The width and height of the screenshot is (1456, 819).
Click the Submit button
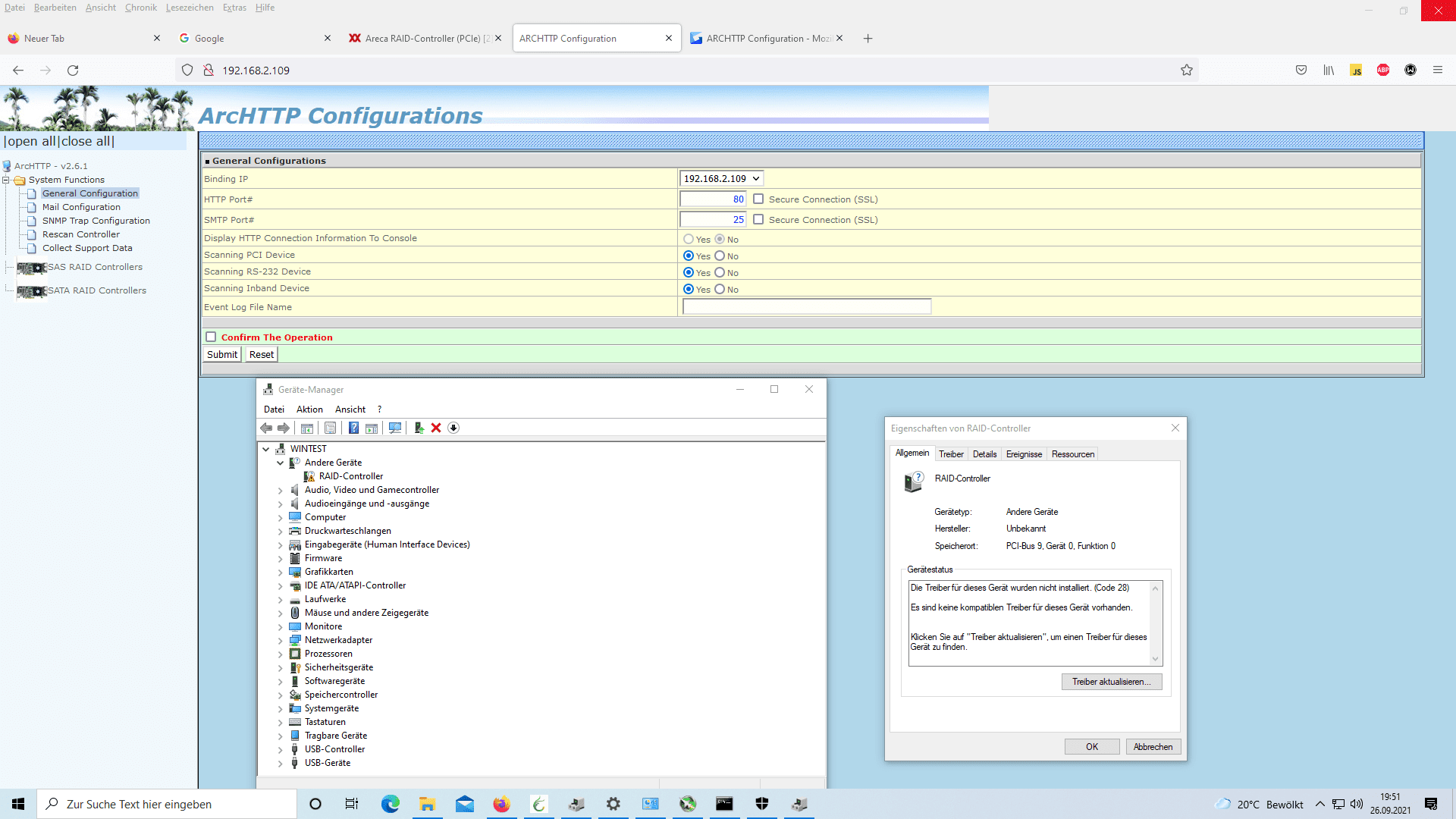[222, 355]
